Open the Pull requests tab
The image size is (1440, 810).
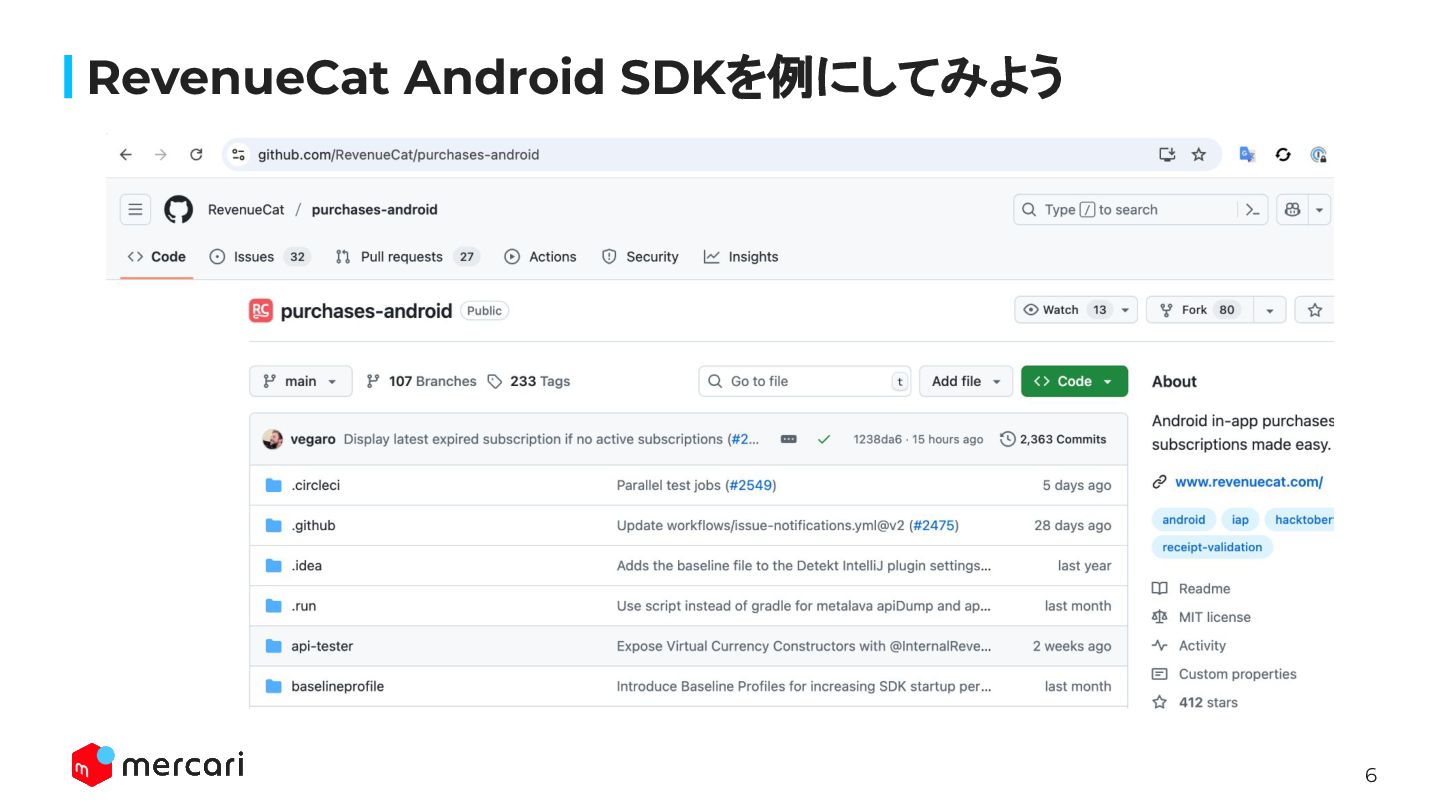tap(407, 257)
